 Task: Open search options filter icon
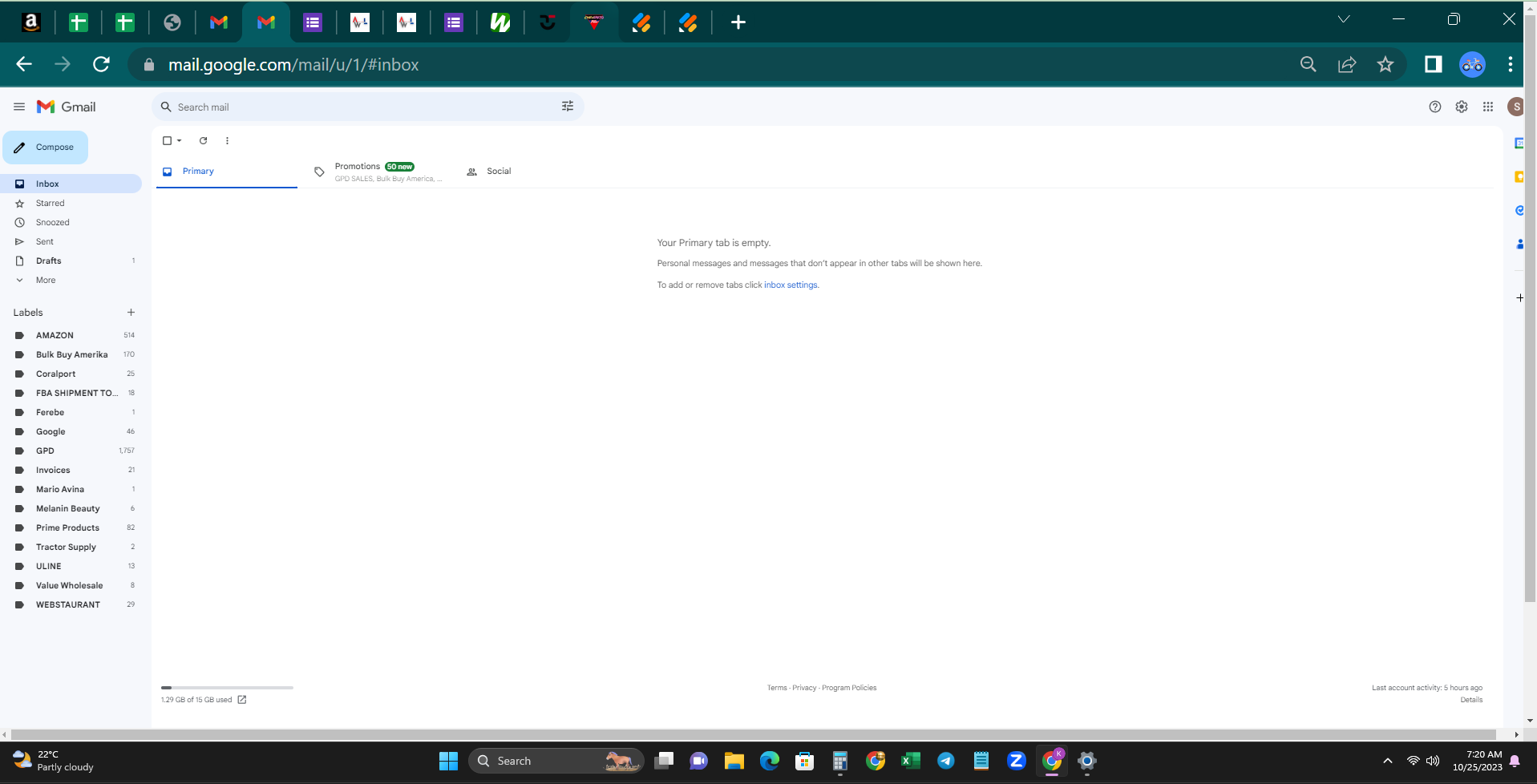568,107
